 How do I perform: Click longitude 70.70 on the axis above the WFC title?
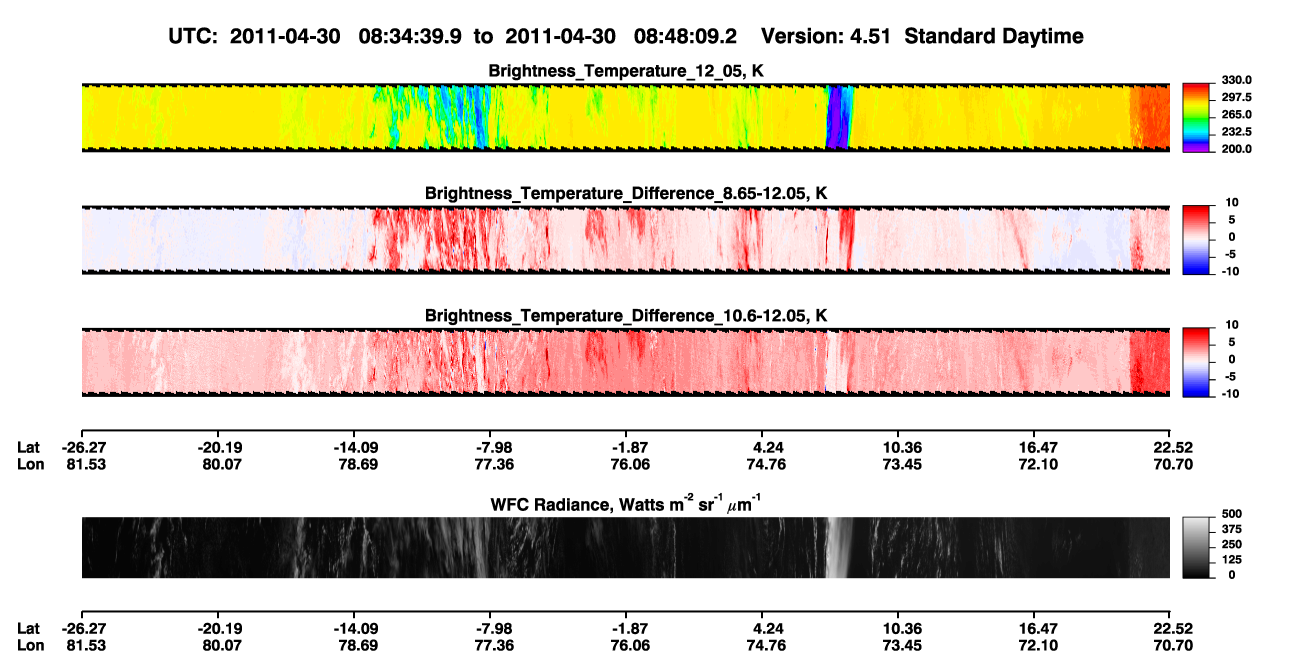pos(1173,465)
